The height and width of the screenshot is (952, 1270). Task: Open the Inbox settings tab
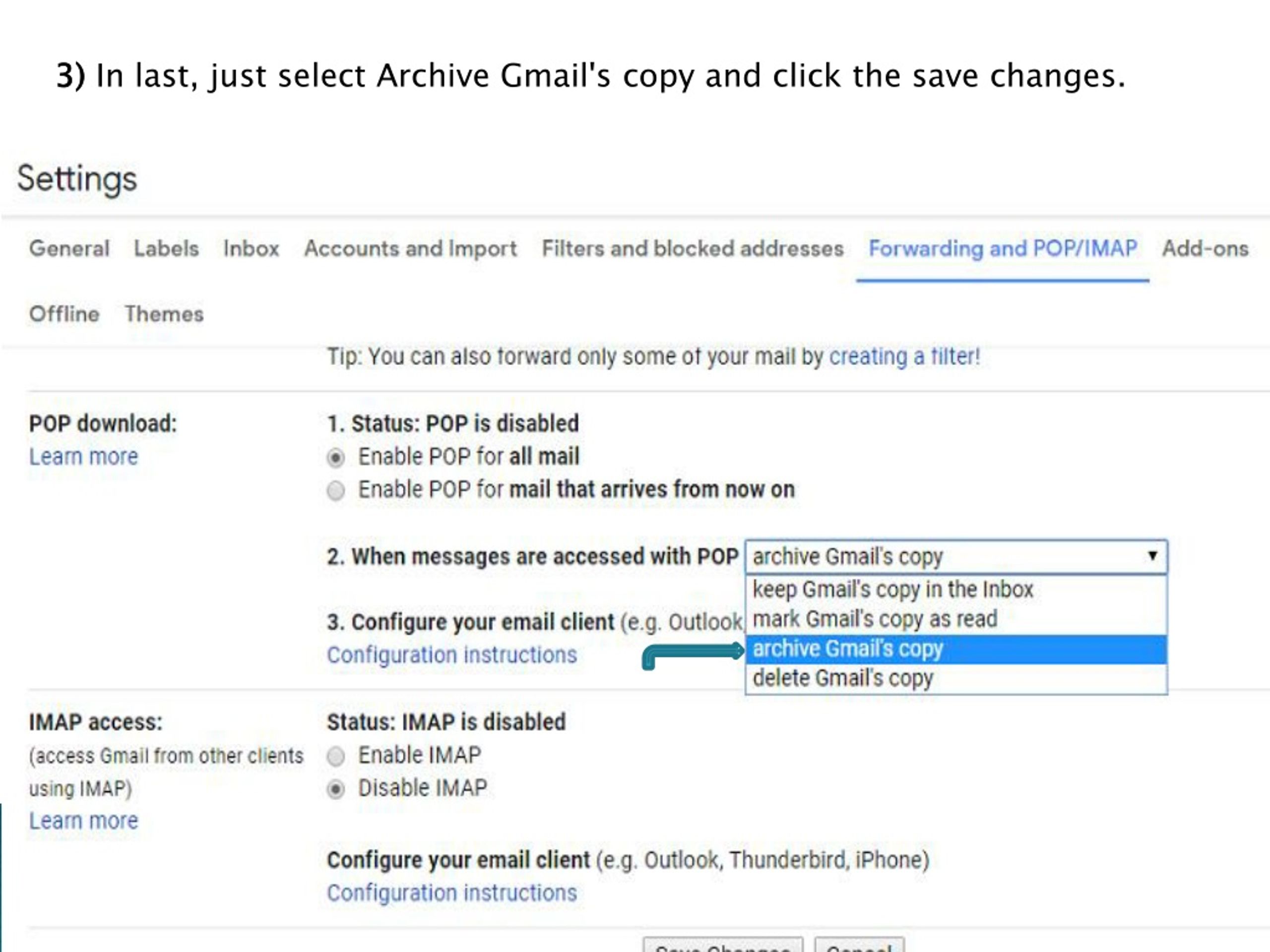251,248
